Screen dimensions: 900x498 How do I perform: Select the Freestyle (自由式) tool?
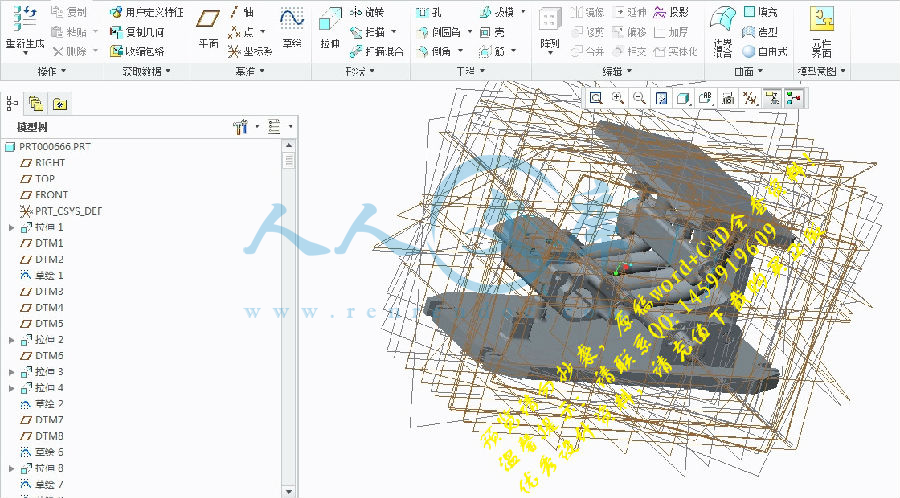(765, 52)
